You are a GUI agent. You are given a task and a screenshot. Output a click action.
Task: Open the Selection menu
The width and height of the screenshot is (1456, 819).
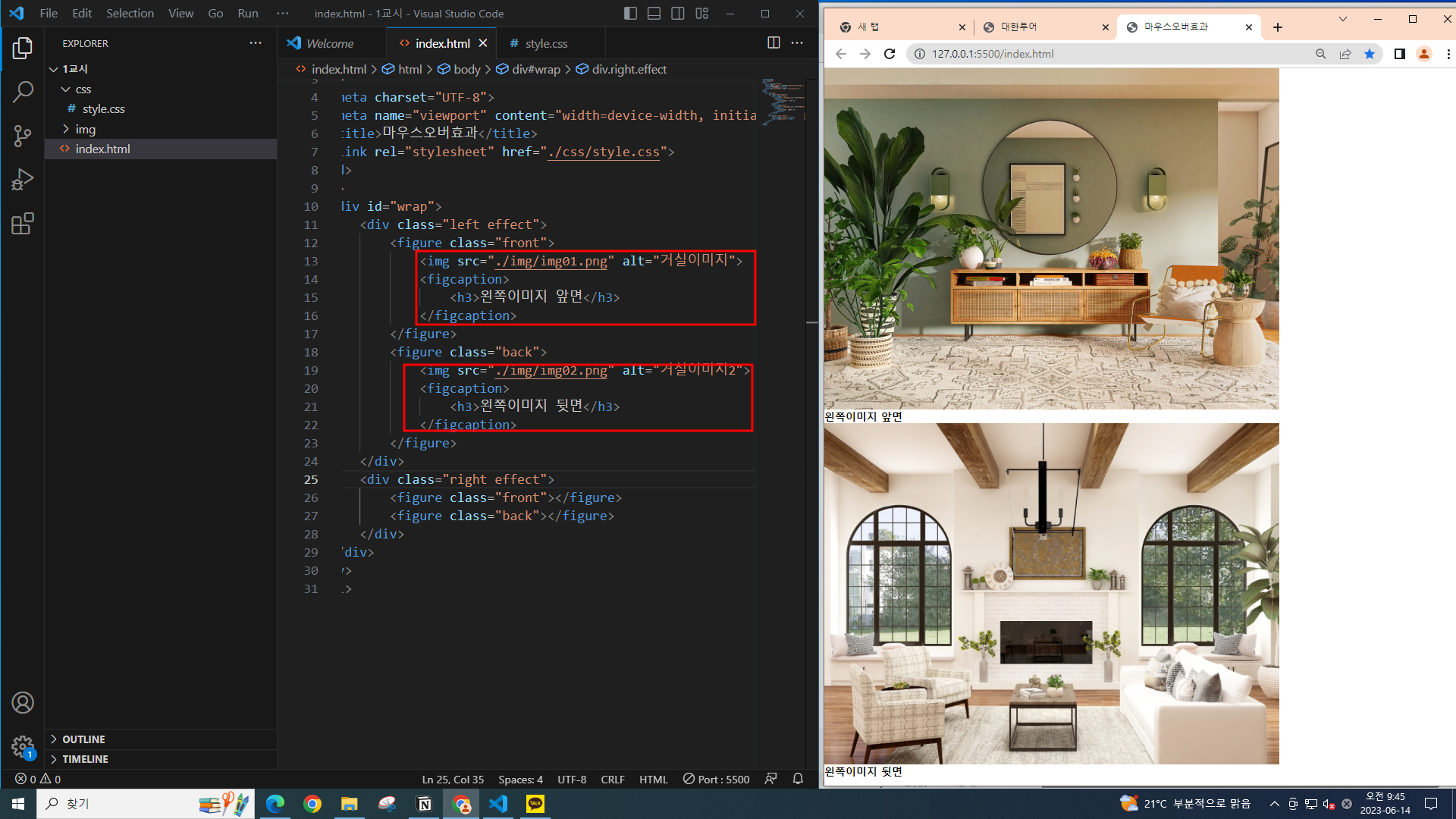pos(130,14)
